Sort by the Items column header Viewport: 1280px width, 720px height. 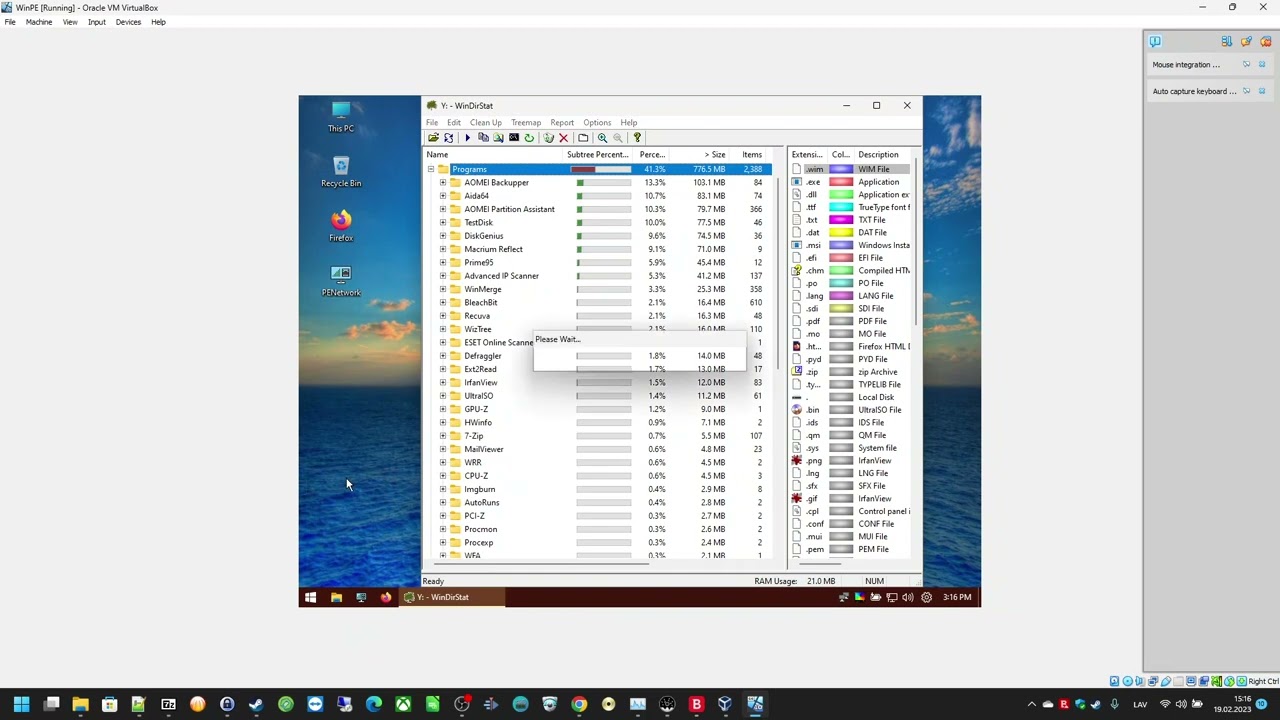pos(751,155)
